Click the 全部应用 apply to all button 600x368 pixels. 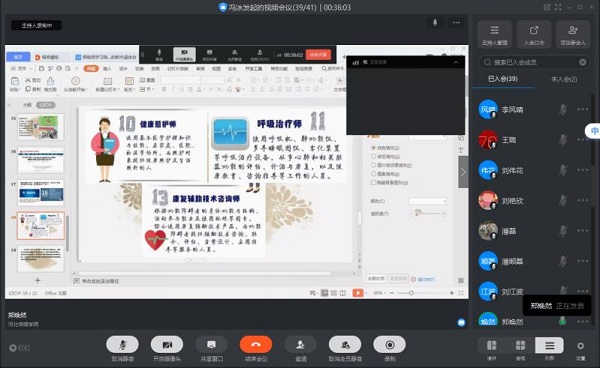click(376, 279)
